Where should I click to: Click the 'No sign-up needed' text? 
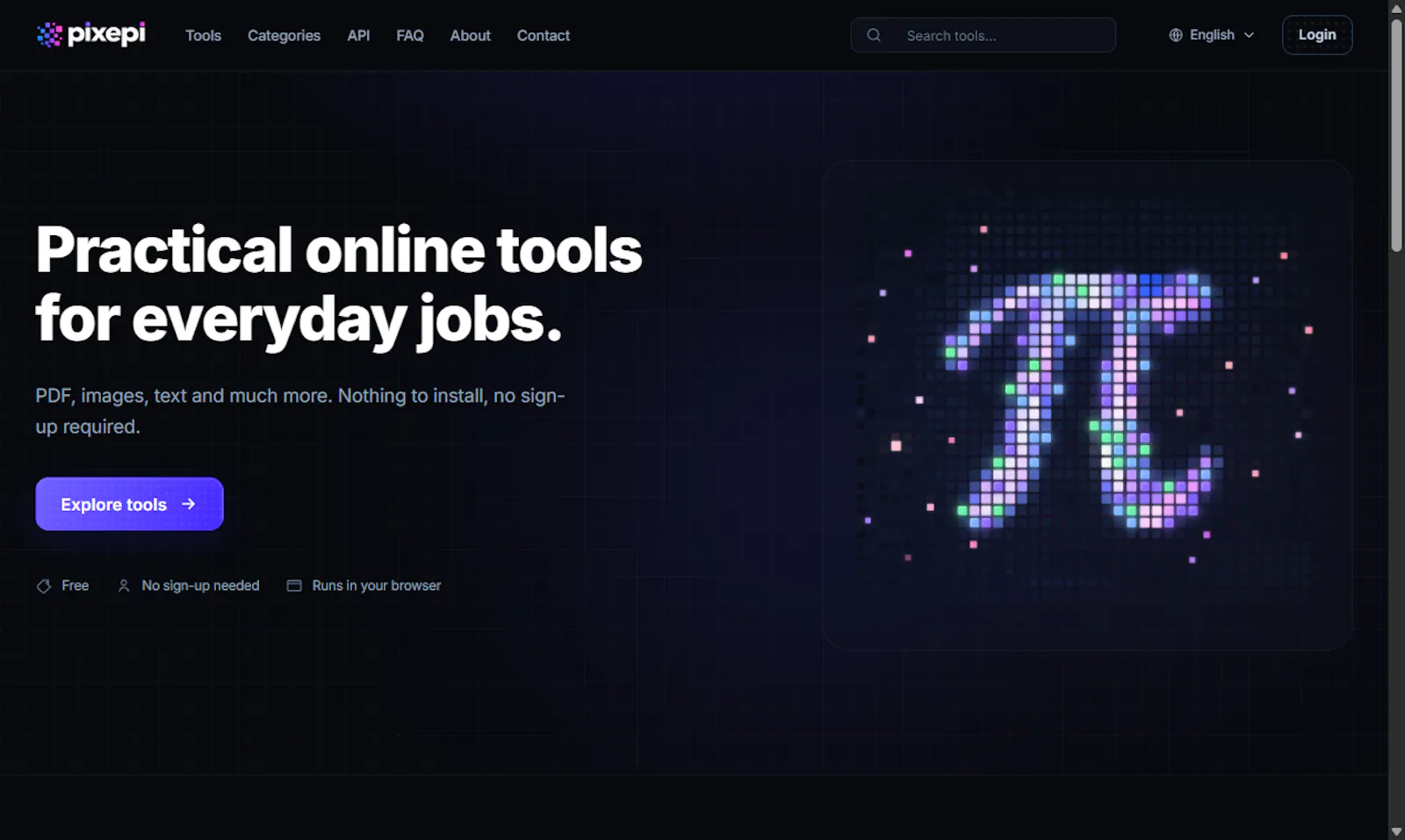click(x=200, y=585)
